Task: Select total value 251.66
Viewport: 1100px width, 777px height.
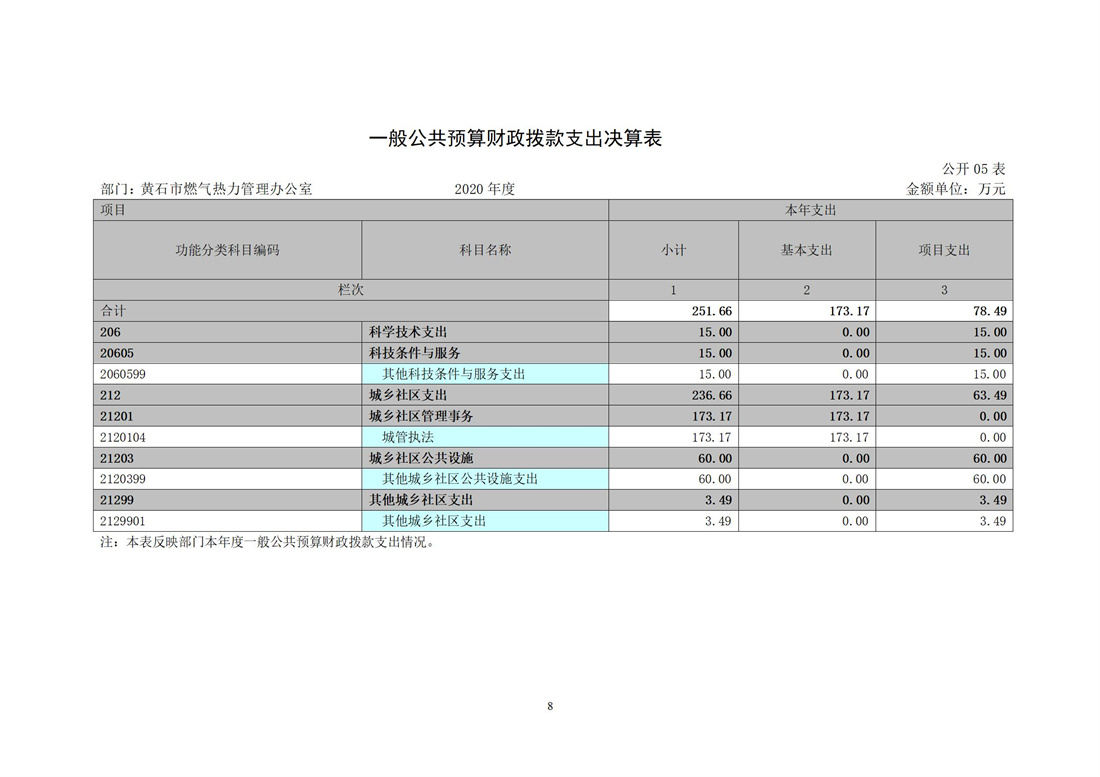Action: coord(711,311)
